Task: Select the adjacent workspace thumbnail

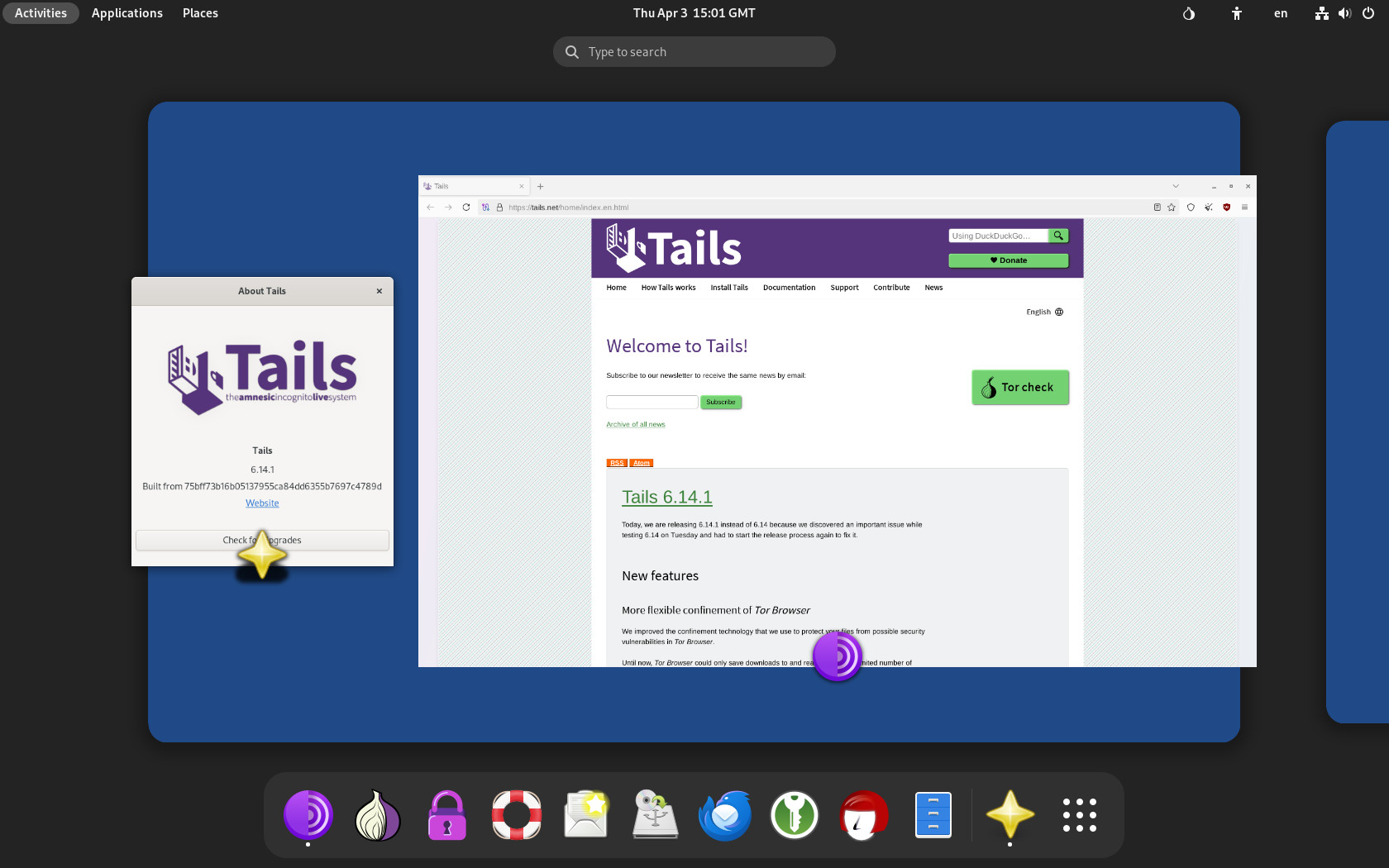Action: pyautogui.click(x=1358, y=422)
